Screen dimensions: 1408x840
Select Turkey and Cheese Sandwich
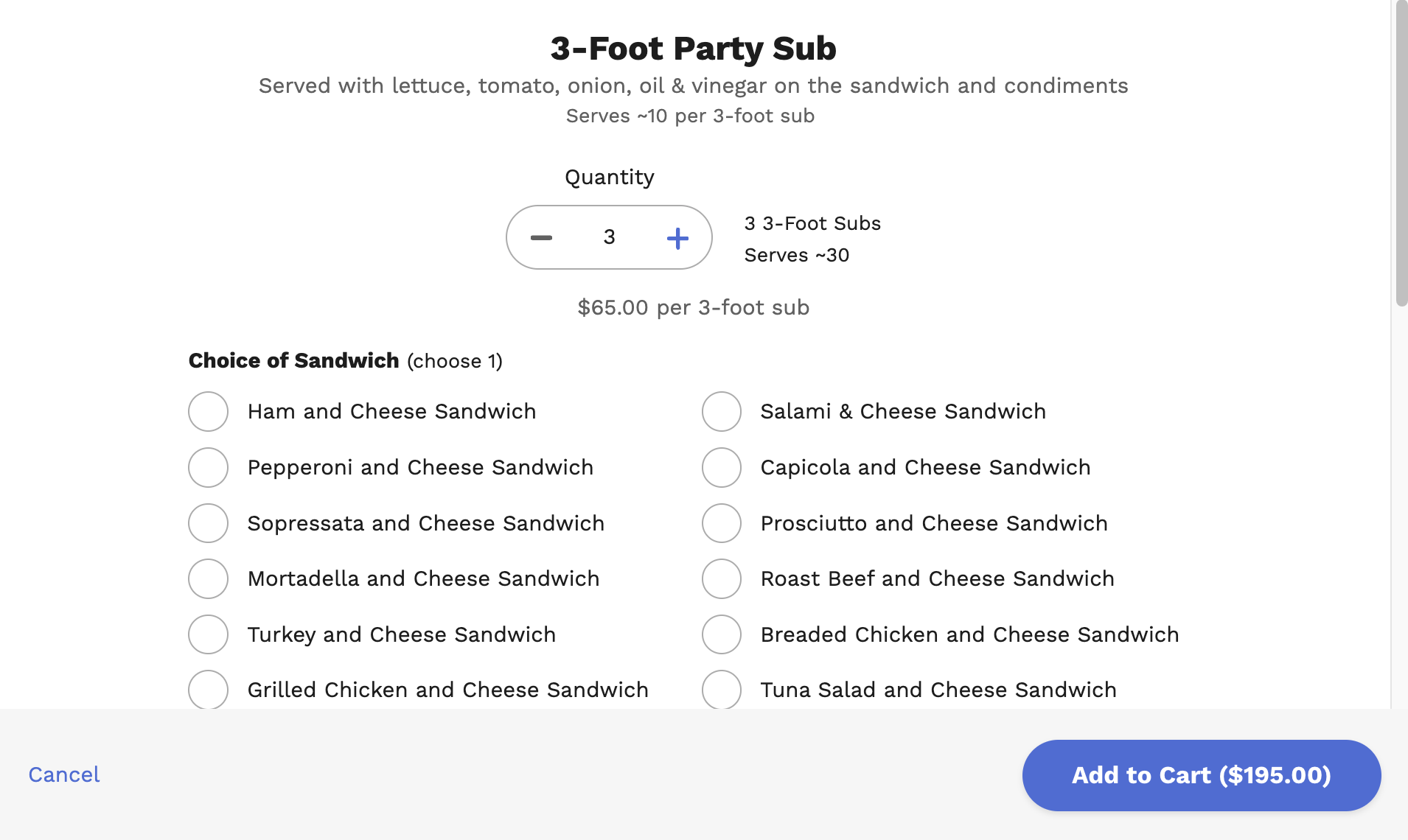tap(208, 634)
